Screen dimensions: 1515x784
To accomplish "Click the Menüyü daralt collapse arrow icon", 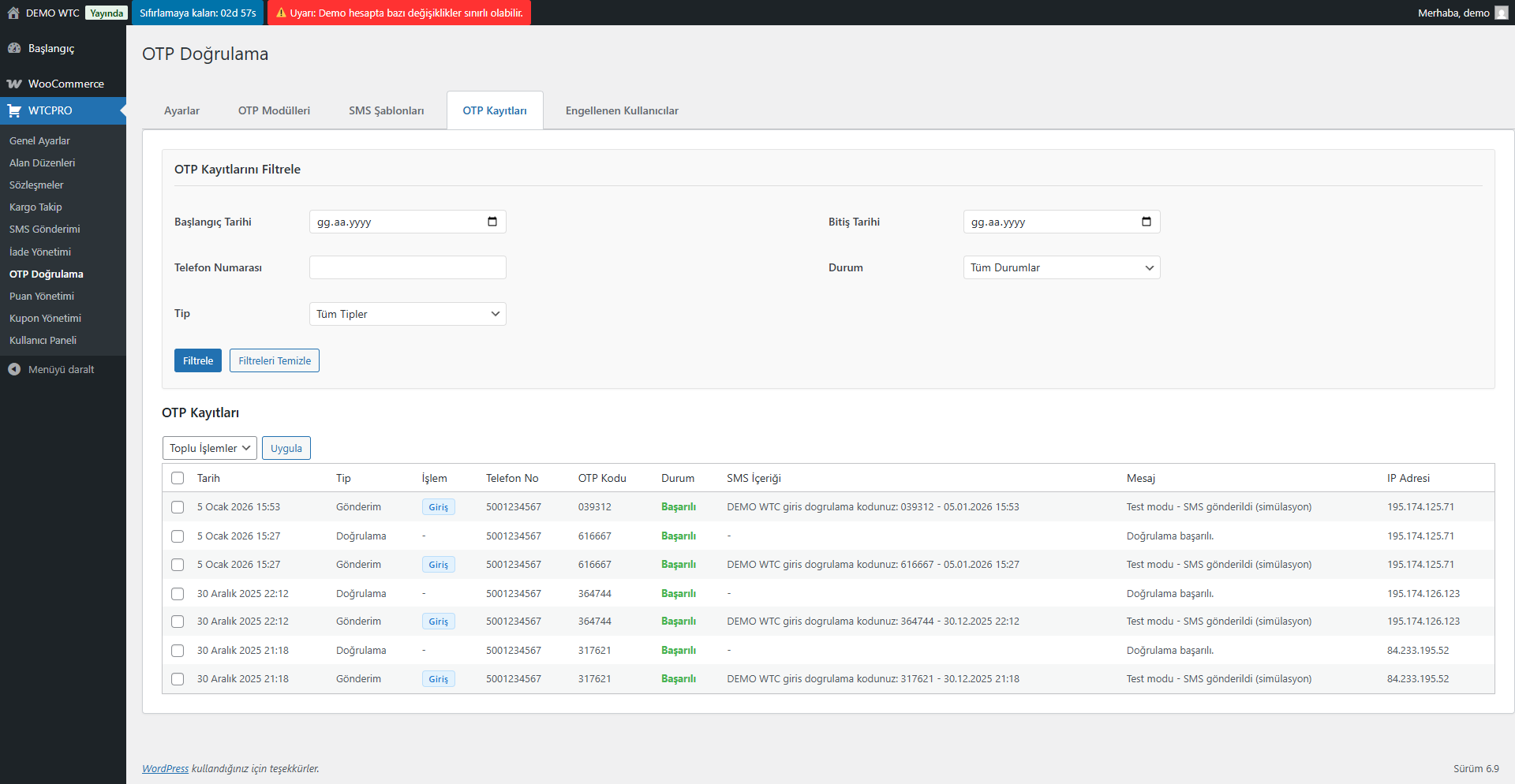I will point(14,369).
